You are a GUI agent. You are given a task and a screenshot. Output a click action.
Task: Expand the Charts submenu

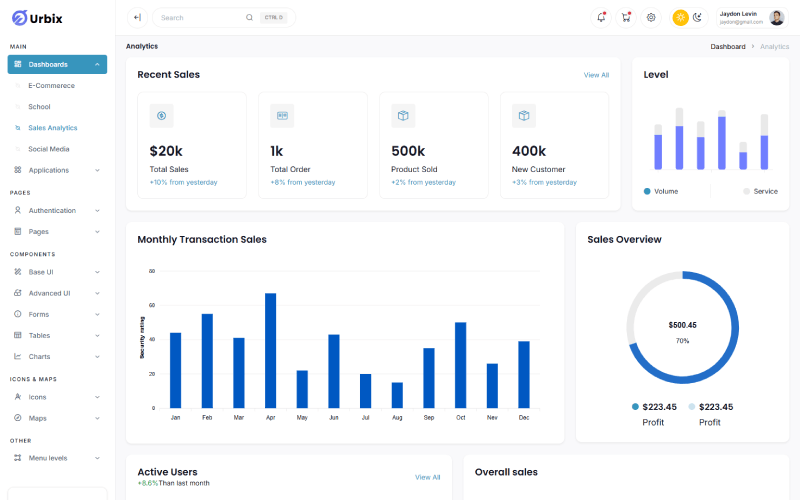click(x=56, y=356)
